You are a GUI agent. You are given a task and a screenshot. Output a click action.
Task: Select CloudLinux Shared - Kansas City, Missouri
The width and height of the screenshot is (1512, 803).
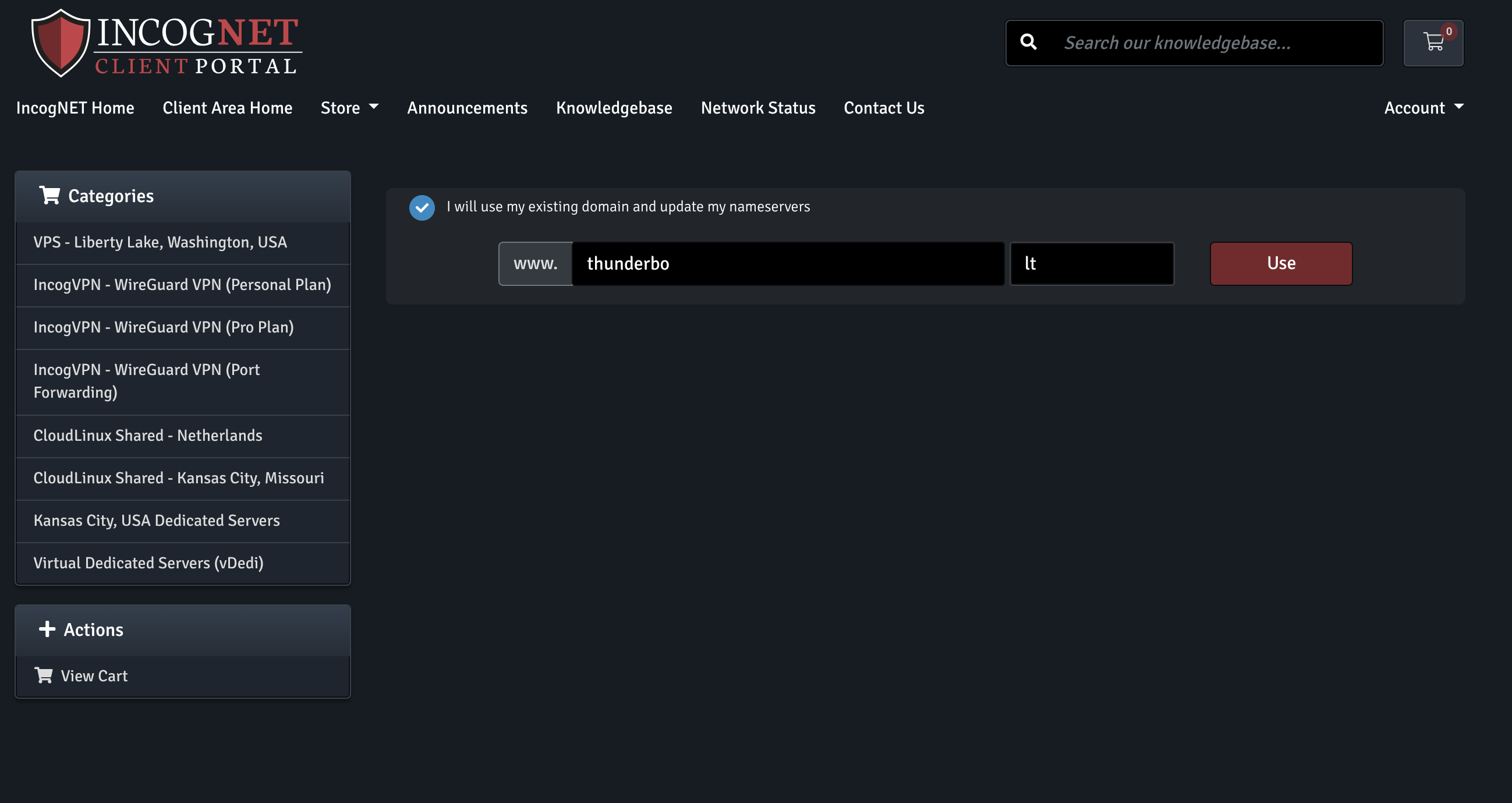click(x=183, y=479)
